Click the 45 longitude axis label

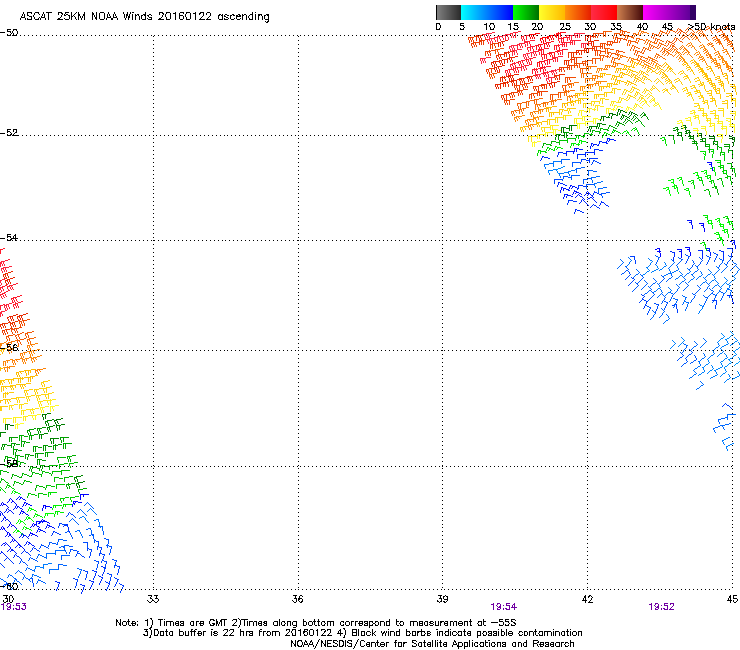point(732,599)
